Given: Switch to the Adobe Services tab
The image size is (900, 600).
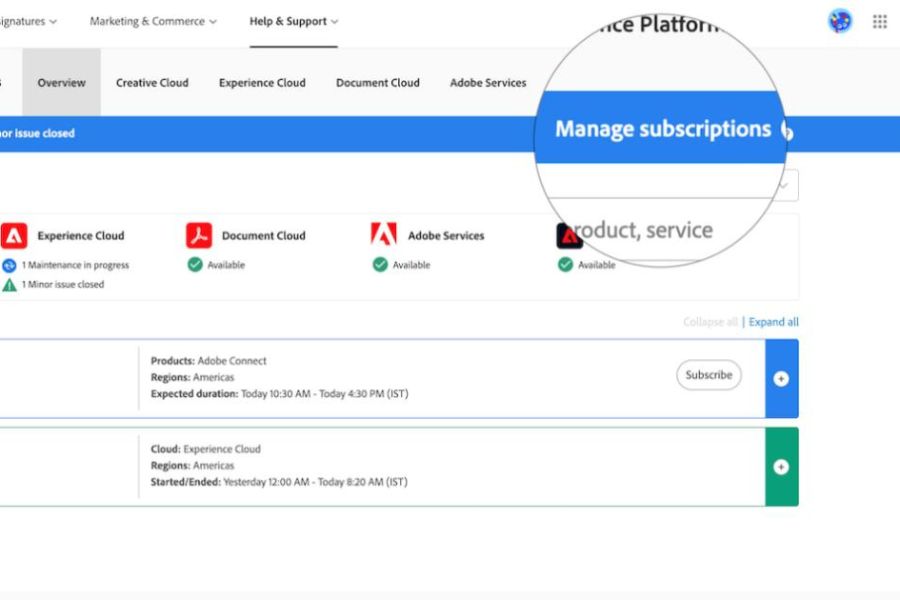Looking at the screenshot, I should tap(488, 83).
